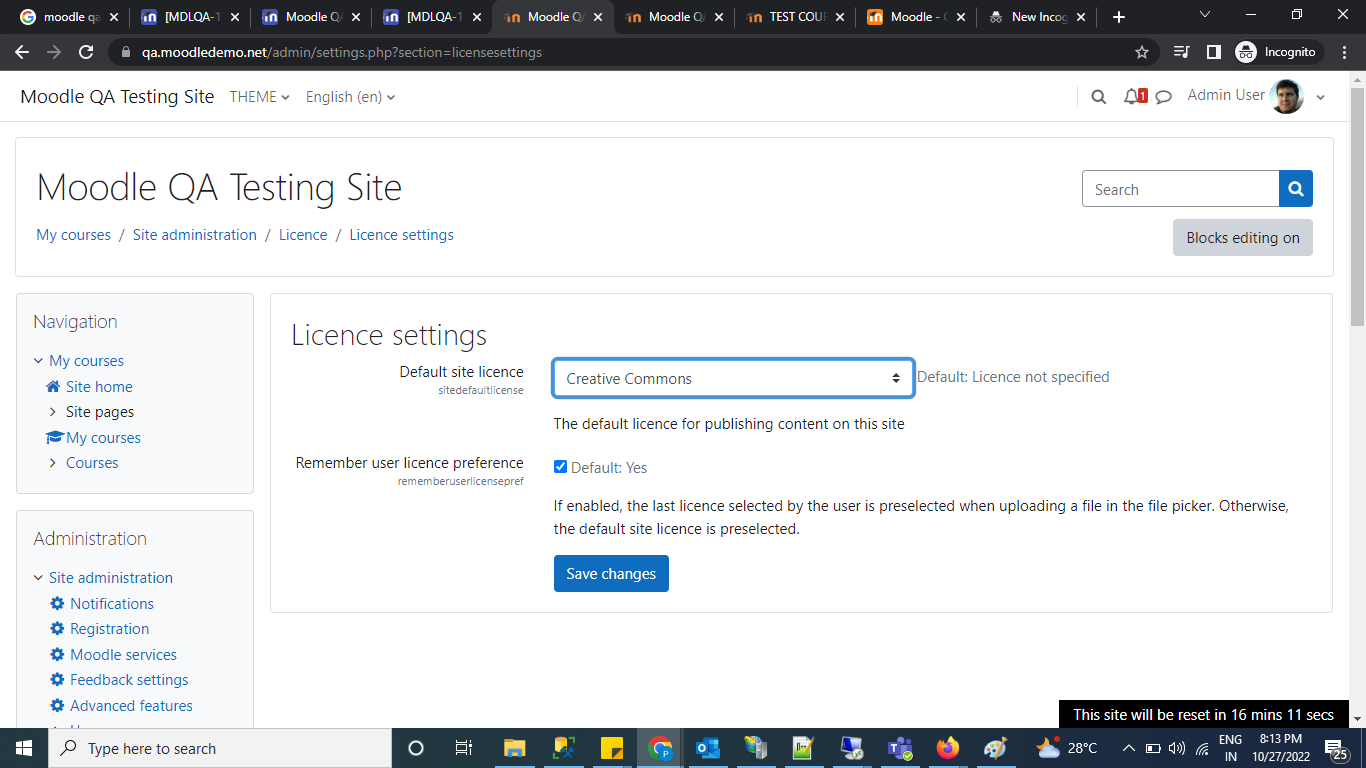Click the My courses graduation cap icon
This screenshot has height=768, width=1366.
click(54, 438)
